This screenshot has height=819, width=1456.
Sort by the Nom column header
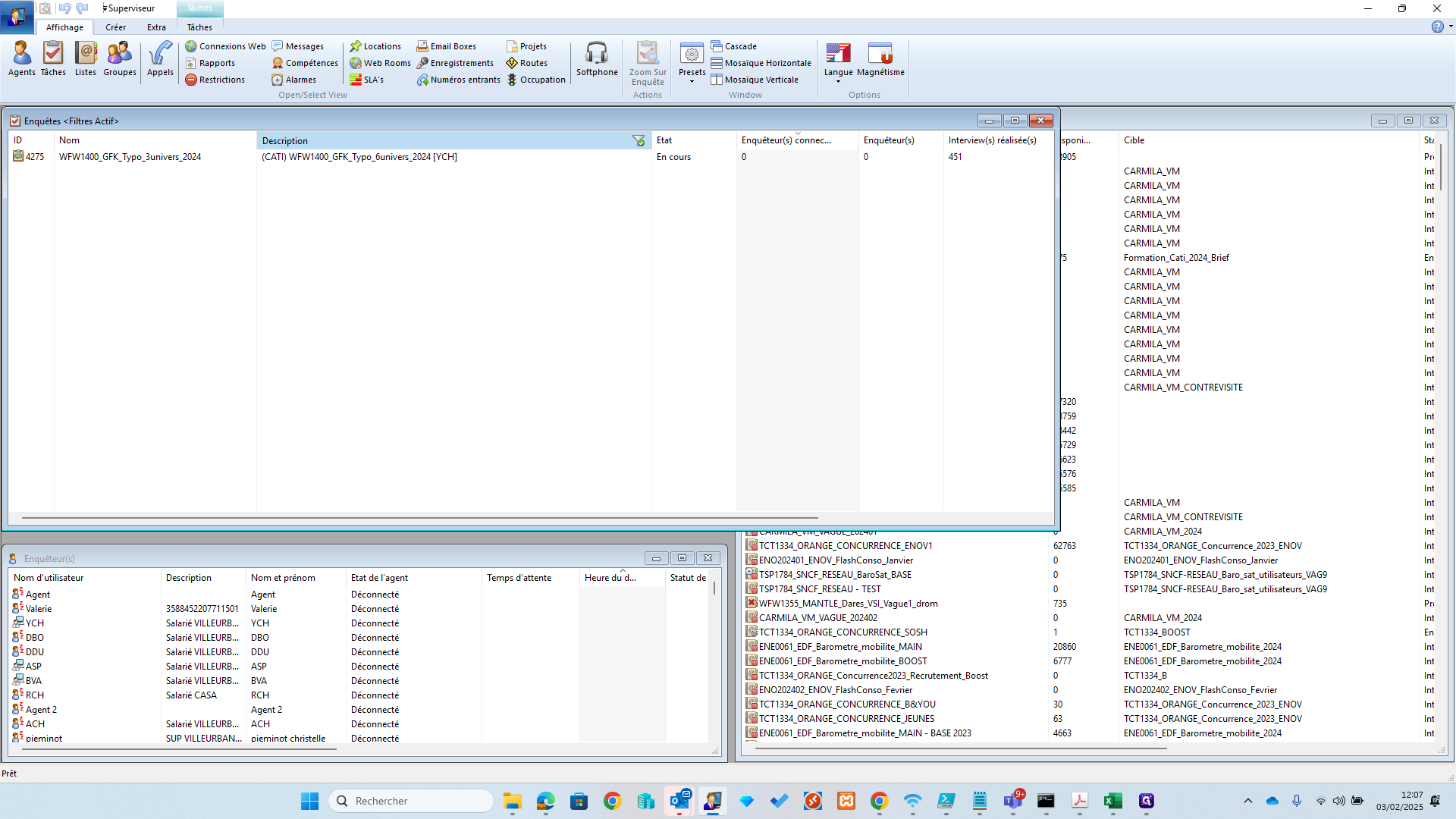155,140
